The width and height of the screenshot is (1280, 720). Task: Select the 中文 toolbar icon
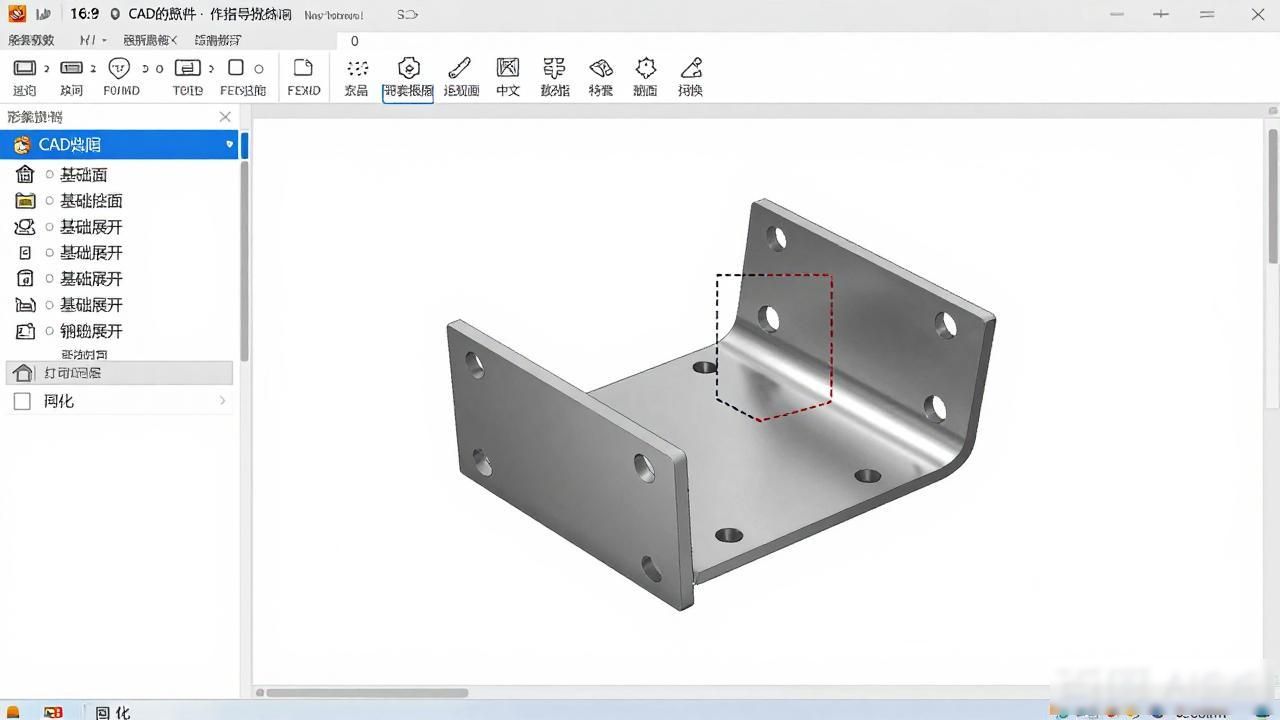point(508,68)
